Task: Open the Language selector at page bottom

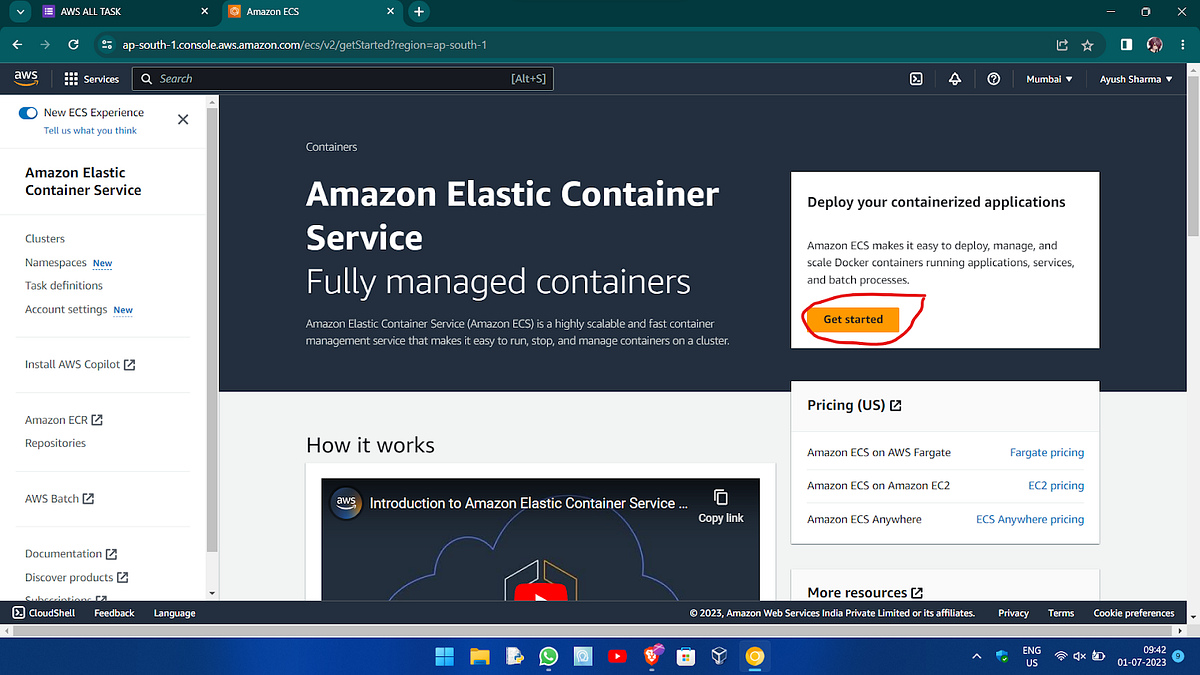Action: tap(174, 612)
